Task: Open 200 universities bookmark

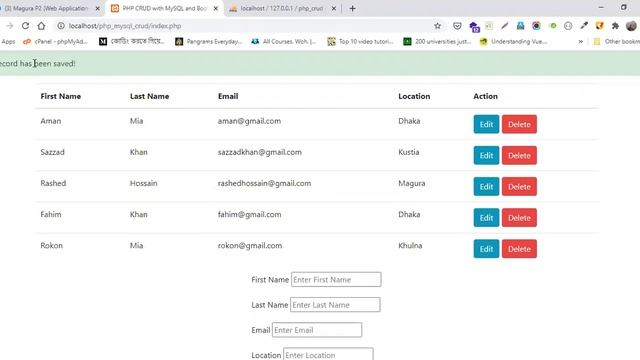Action: [x=437, y=41]
